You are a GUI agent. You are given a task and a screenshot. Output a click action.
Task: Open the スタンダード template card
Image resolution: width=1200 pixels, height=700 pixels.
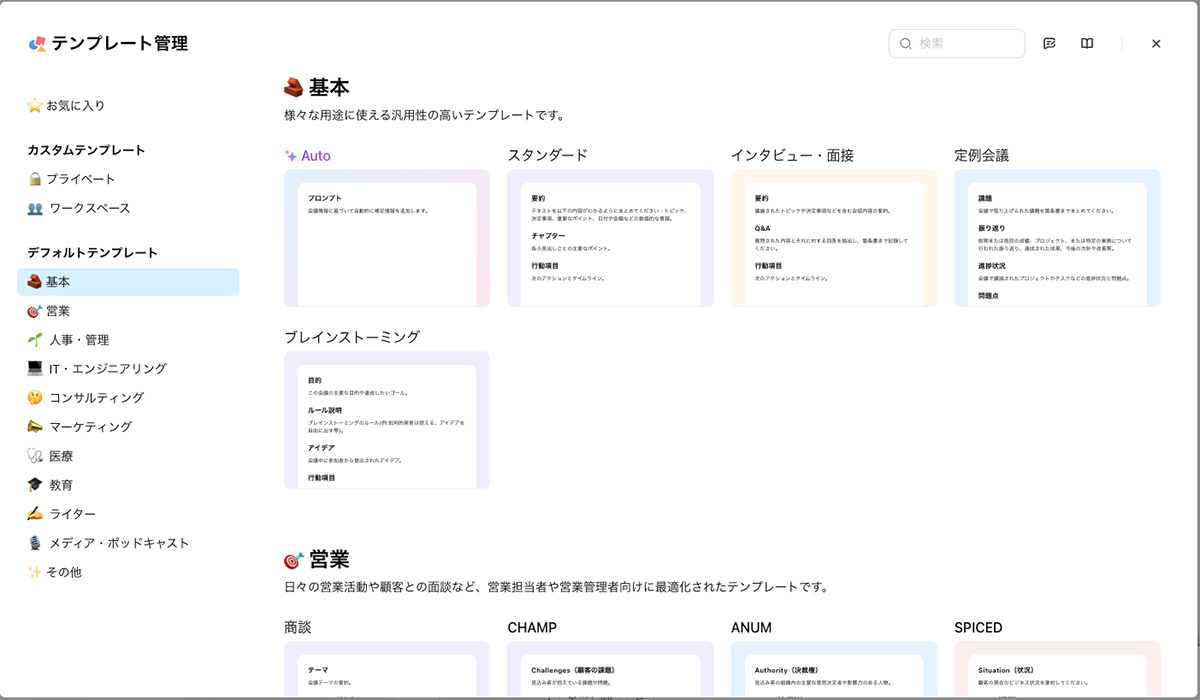click(x=610, y=238)
